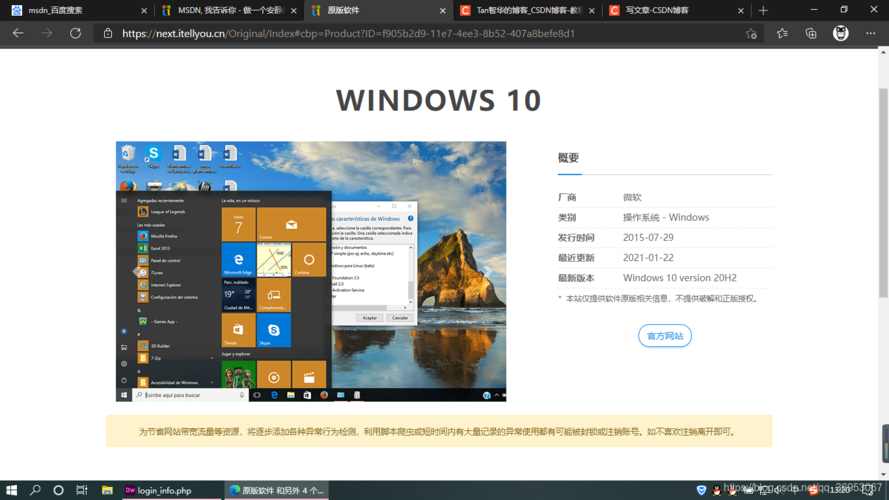Click the 官方网站 button
The height and width of the screenshot is (500, 889).
(x=664, y=336)
